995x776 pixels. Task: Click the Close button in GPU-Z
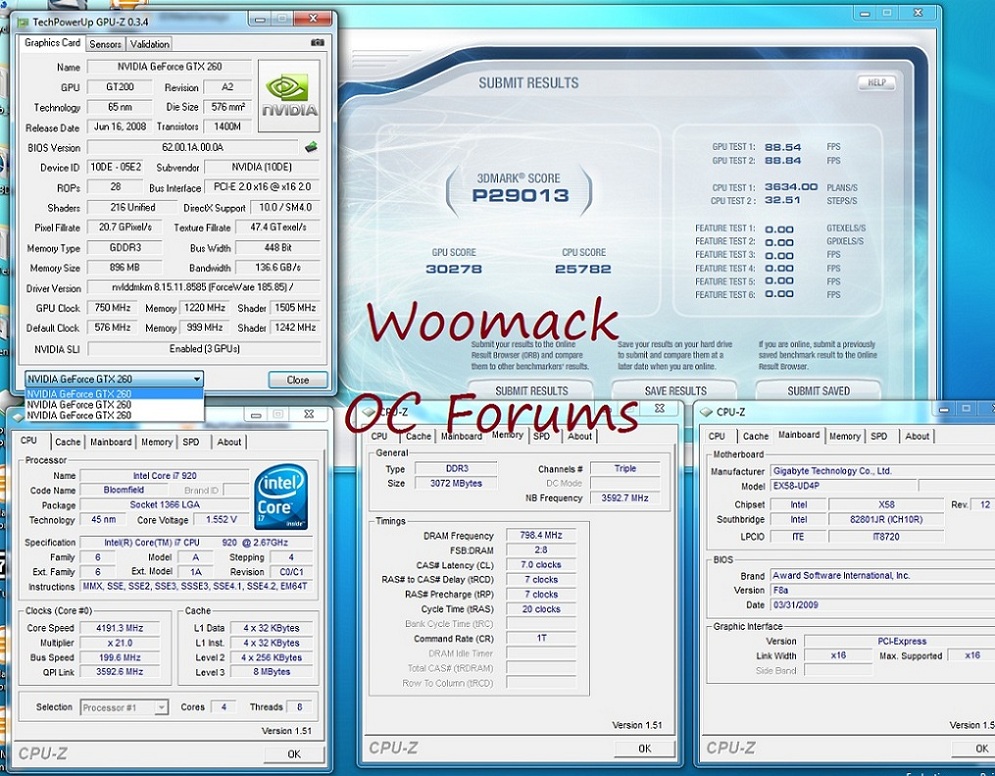(x=298, y=380)
